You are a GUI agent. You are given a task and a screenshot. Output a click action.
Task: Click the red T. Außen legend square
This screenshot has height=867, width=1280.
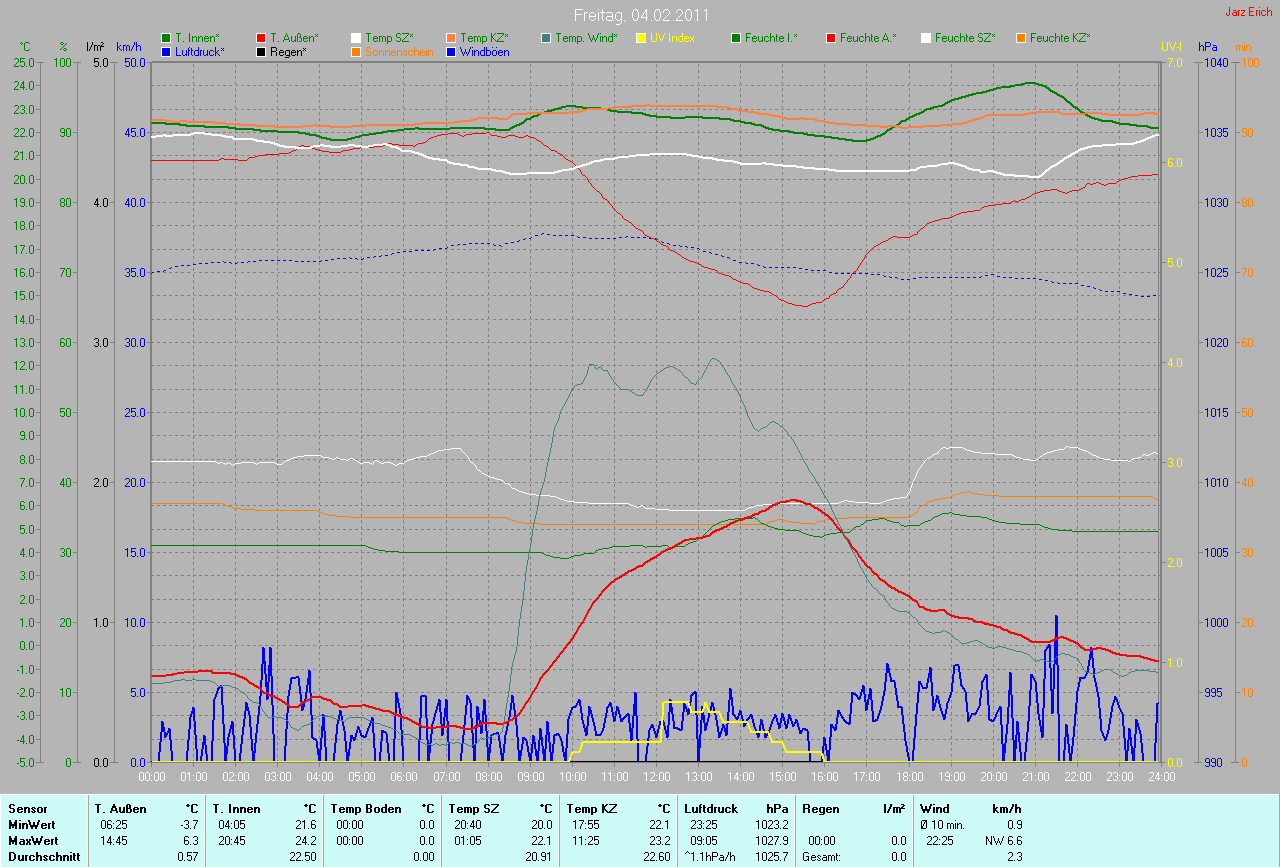coord(261,38)
